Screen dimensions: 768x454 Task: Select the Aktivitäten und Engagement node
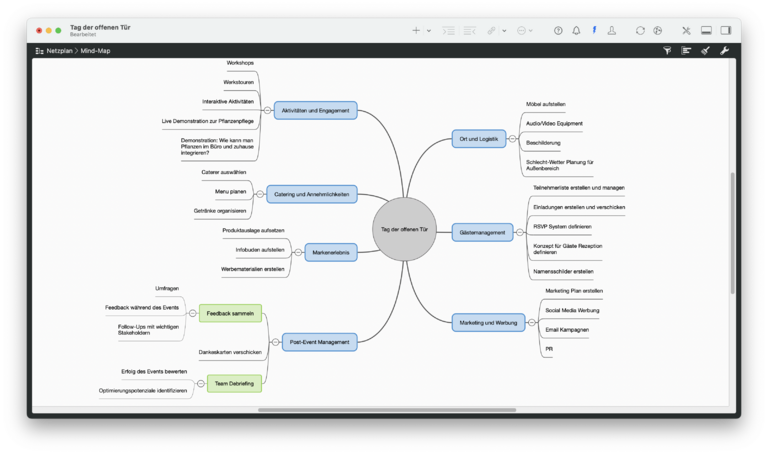pyautogui.click(x=315, y=111)
